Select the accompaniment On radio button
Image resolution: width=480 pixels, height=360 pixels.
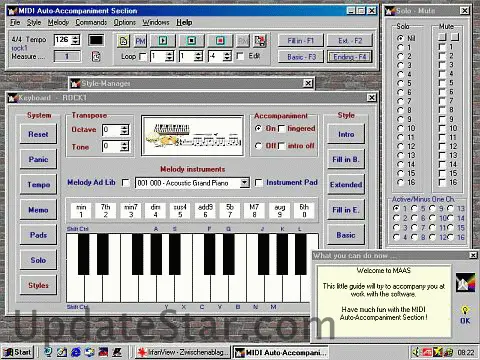click(x=258, y=128)
